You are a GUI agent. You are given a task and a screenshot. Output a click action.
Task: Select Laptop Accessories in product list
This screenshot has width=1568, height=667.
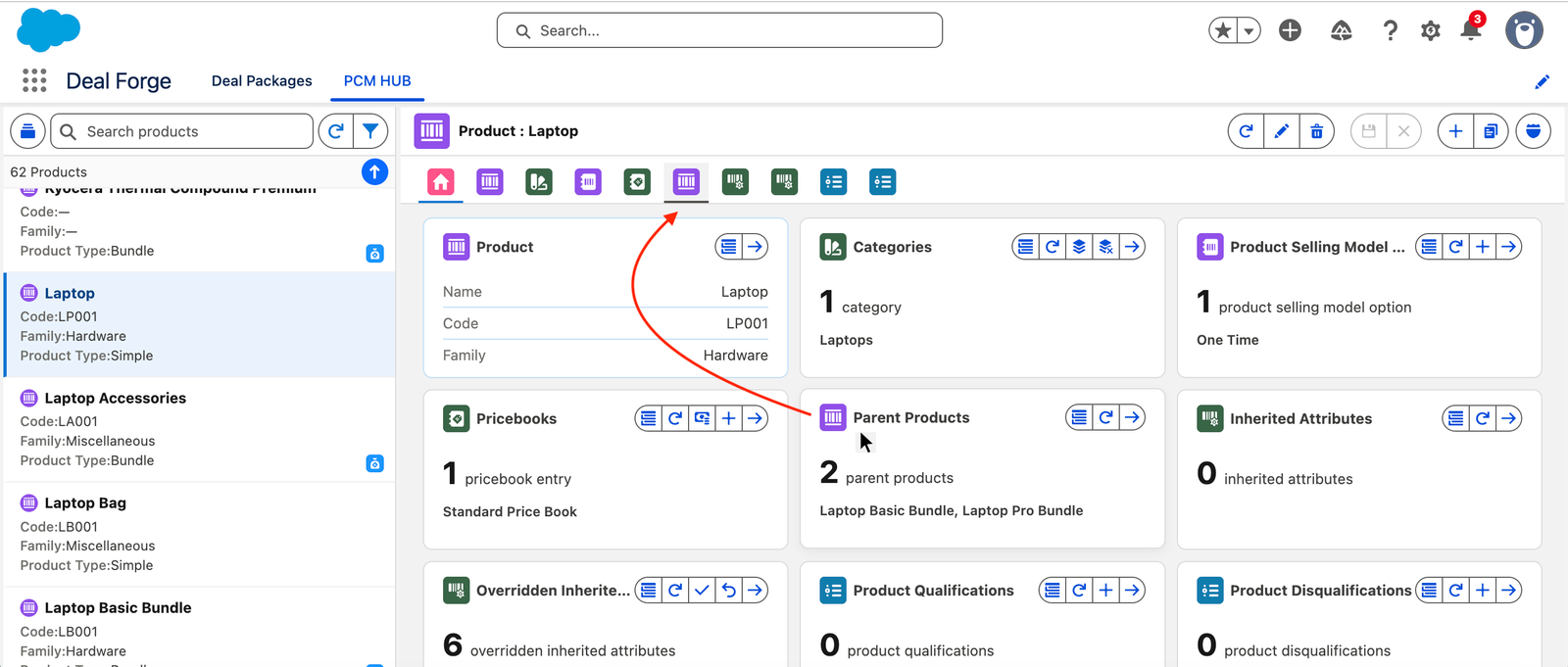pyautogui.click(x=200, y=429)
